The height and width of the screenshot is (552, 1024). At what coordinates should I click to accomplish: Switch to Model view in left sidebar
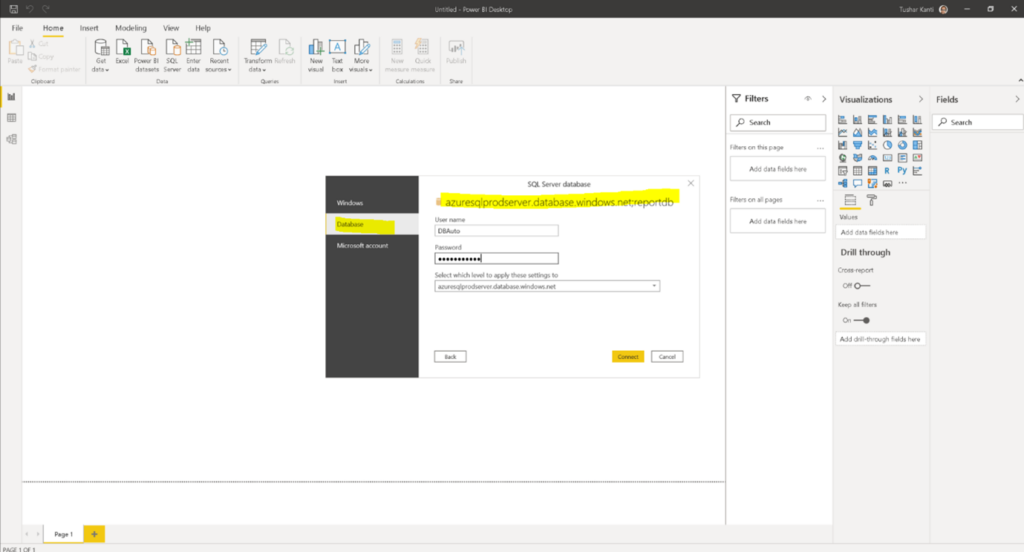(11, 139)
